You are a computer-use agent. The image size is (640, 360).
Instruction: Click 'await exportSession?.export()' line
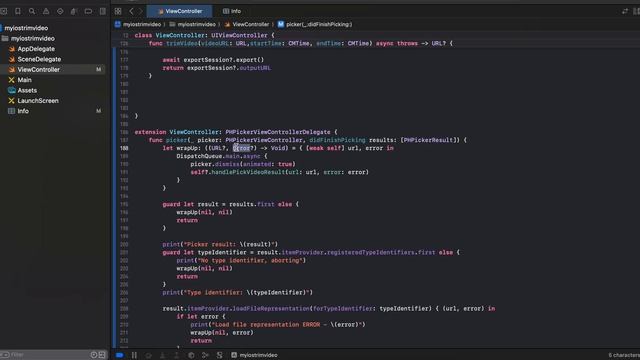point(213,60)
